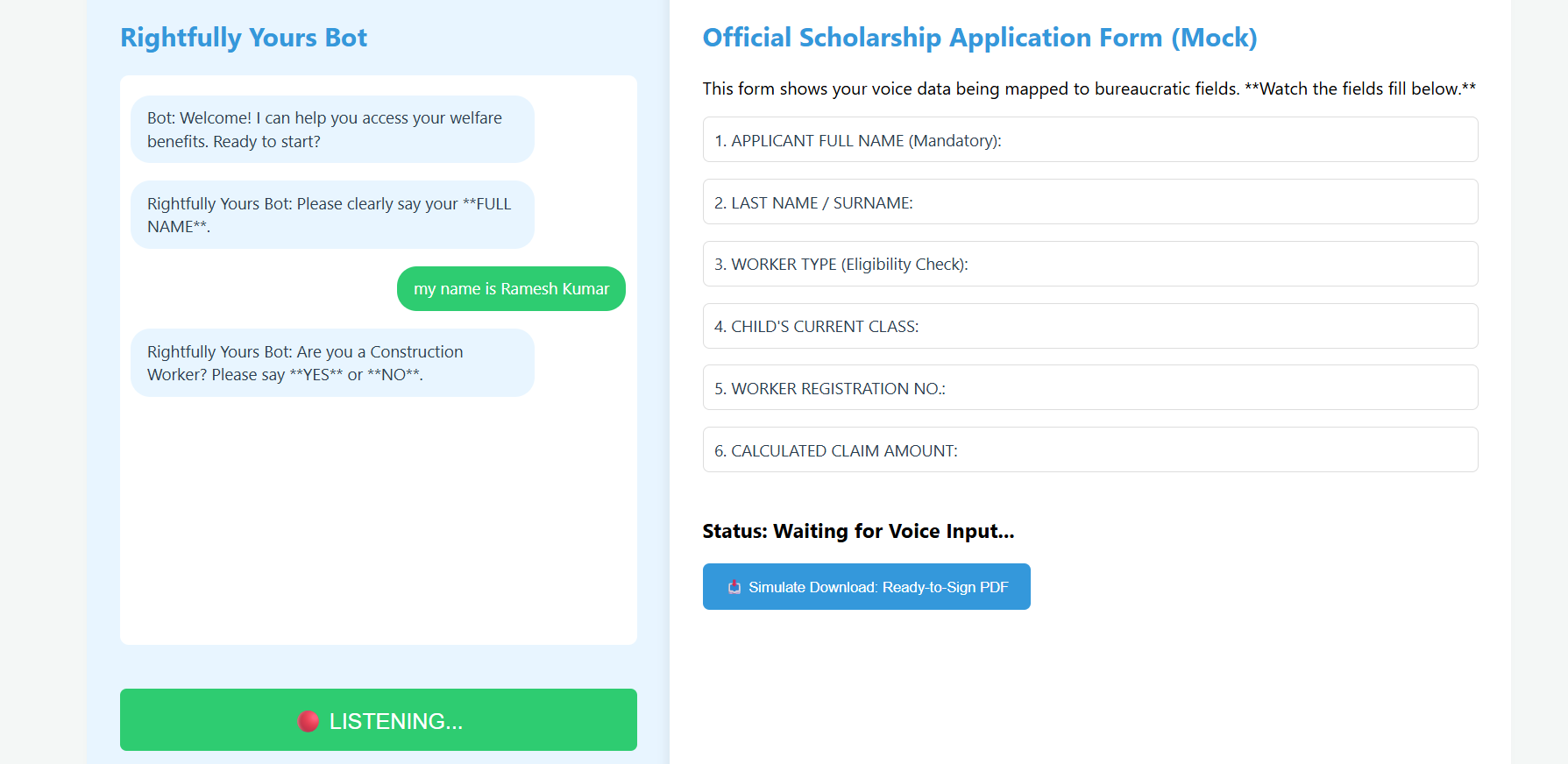Image resolution: width=1568 pixels, height=764 pixels.
Task: Focus the Child's Current Class field
Action: (x=1089, y=326)
